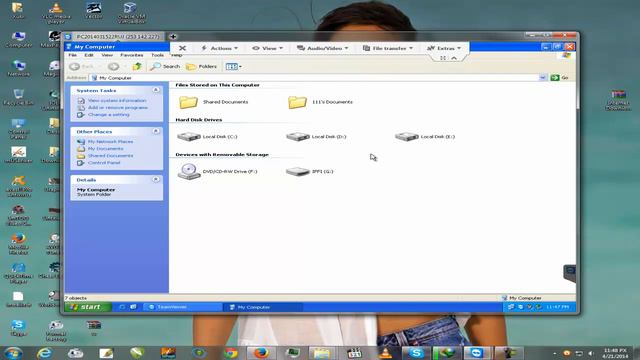Expand the Address bar dropdown arrow
This screenshot has width=640, height=360.
point(542,78)
